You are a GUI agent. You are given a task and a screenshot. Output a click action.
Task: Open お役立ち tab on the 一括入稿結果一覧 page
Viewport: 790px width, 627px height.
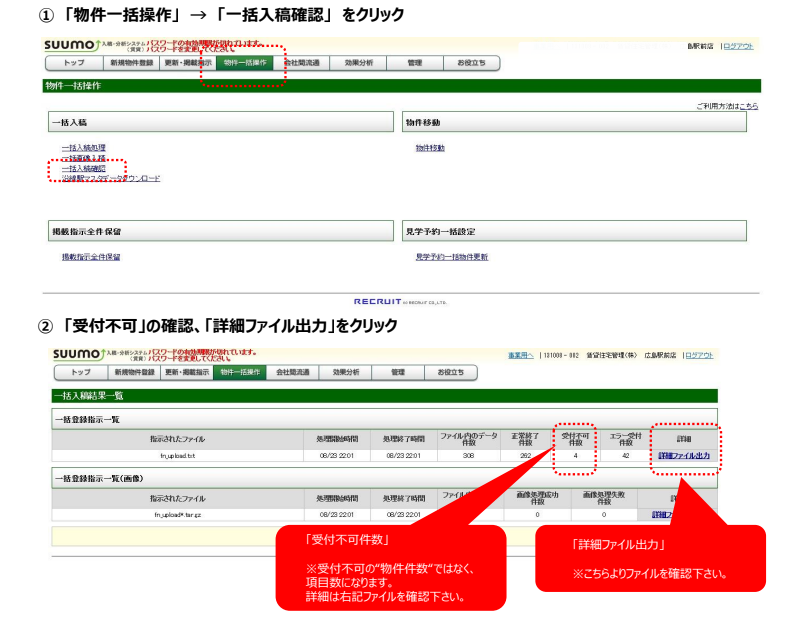pos(450,372)
